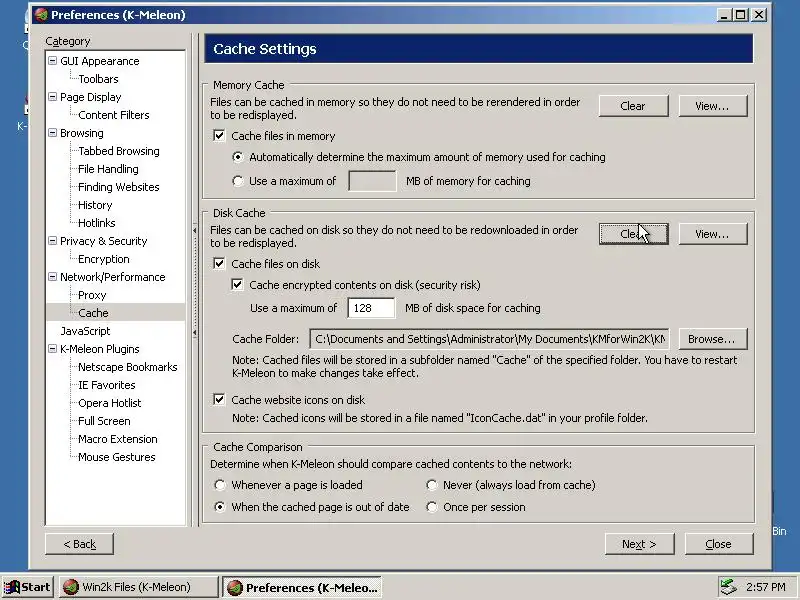Image resolution: width=800 pixels, height=600 pixels.
Task: Open the File Handling category
Action: tap(108, 169)
